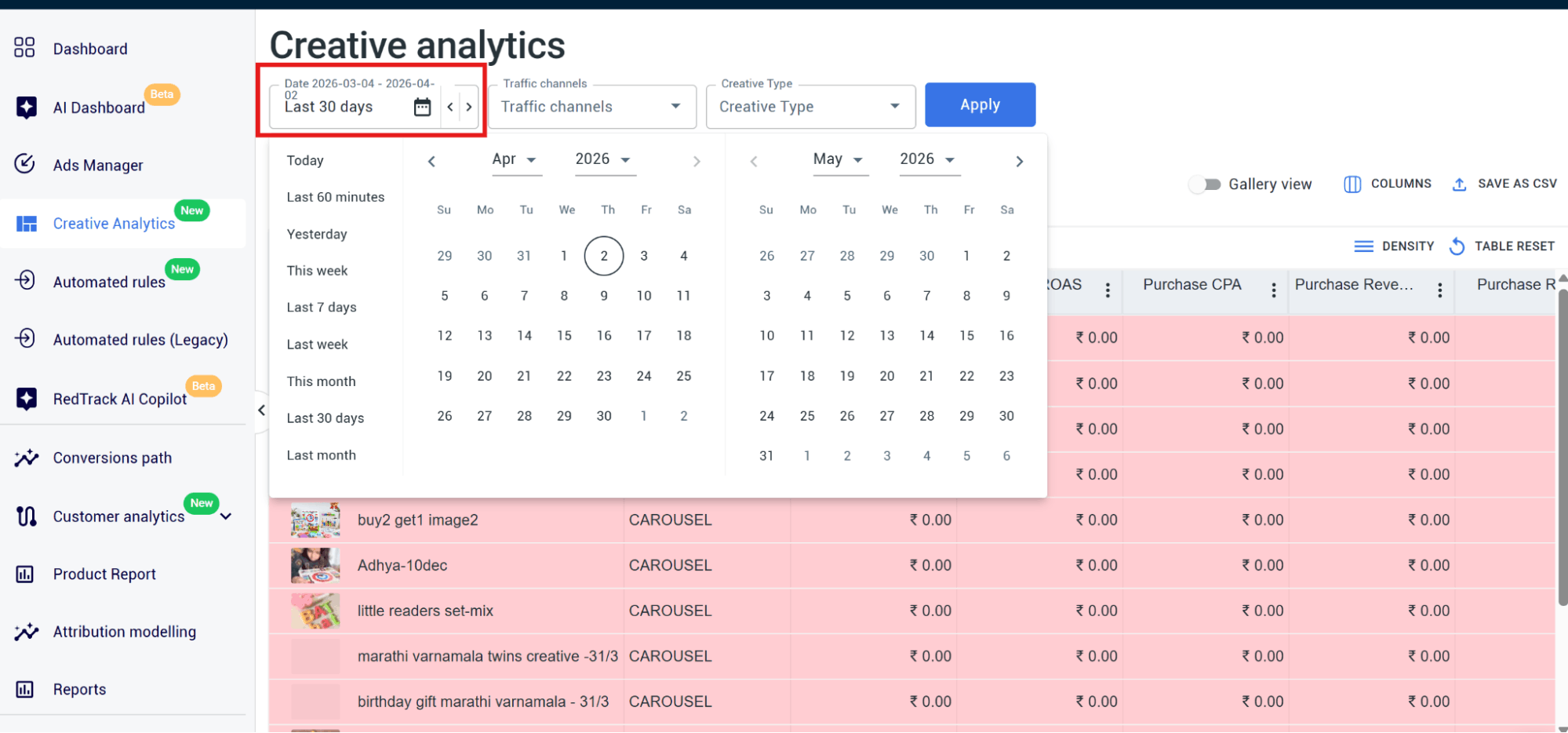Viewport: 1568px width, 733px height.
Task: Click the COLUMNS icon
Action: click(x=1352, y=184)
